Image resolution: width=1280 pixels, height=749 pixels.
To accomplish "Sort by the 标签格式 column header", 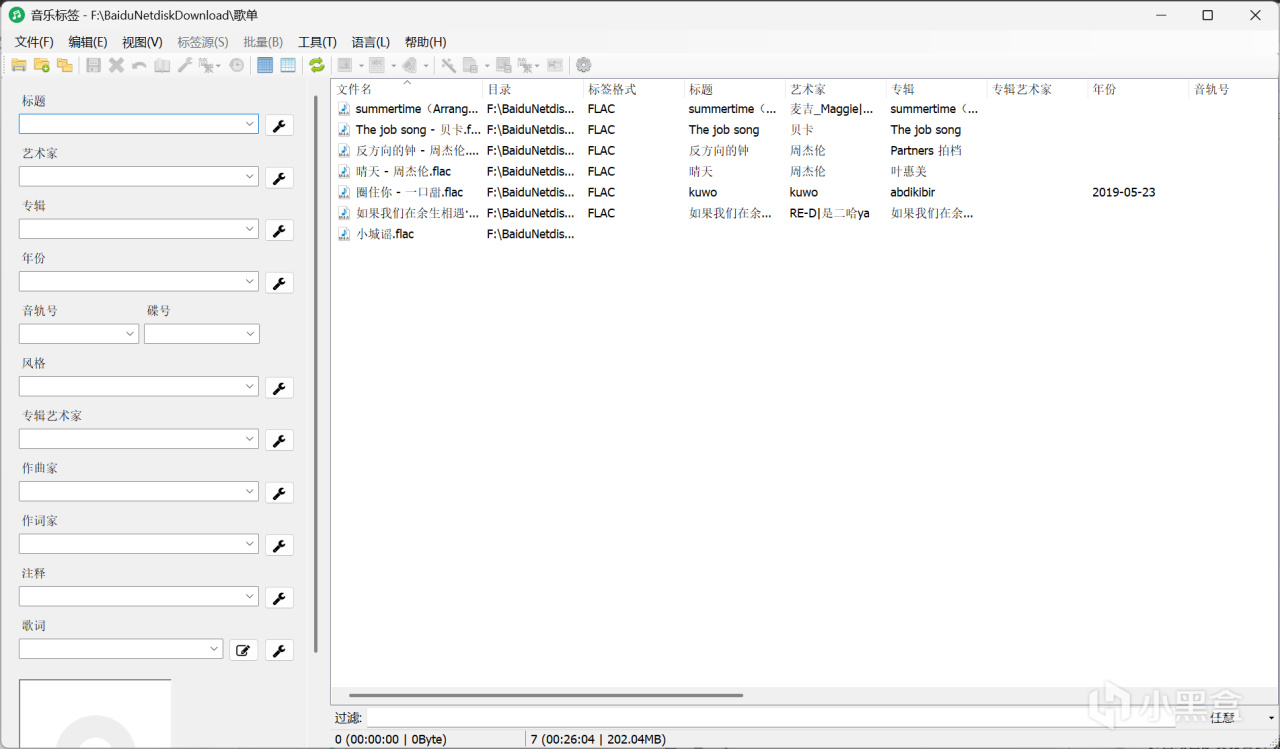I will (634, 89).
